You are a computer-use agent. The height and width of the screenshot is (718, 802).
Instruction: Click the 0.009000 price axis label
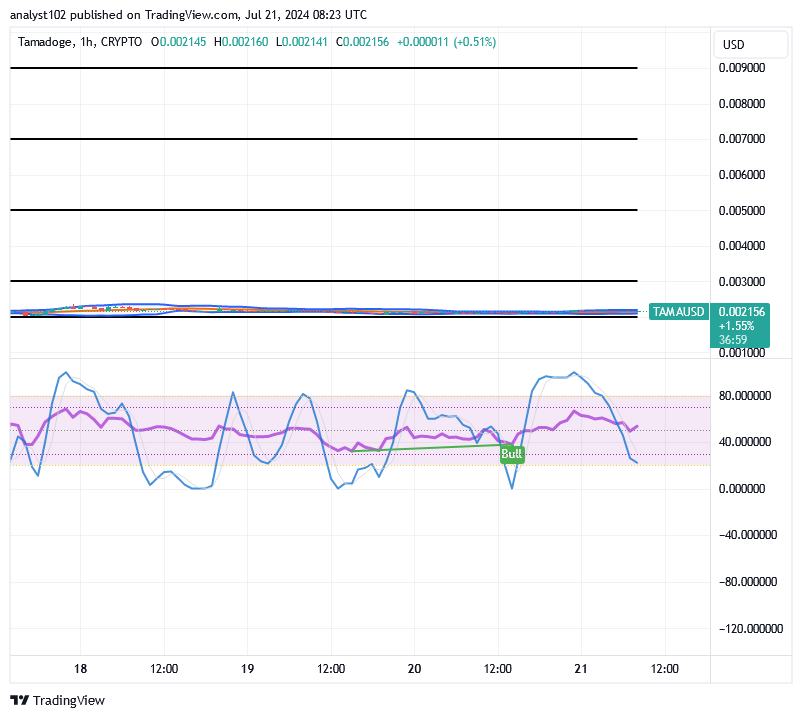point(742,68)
